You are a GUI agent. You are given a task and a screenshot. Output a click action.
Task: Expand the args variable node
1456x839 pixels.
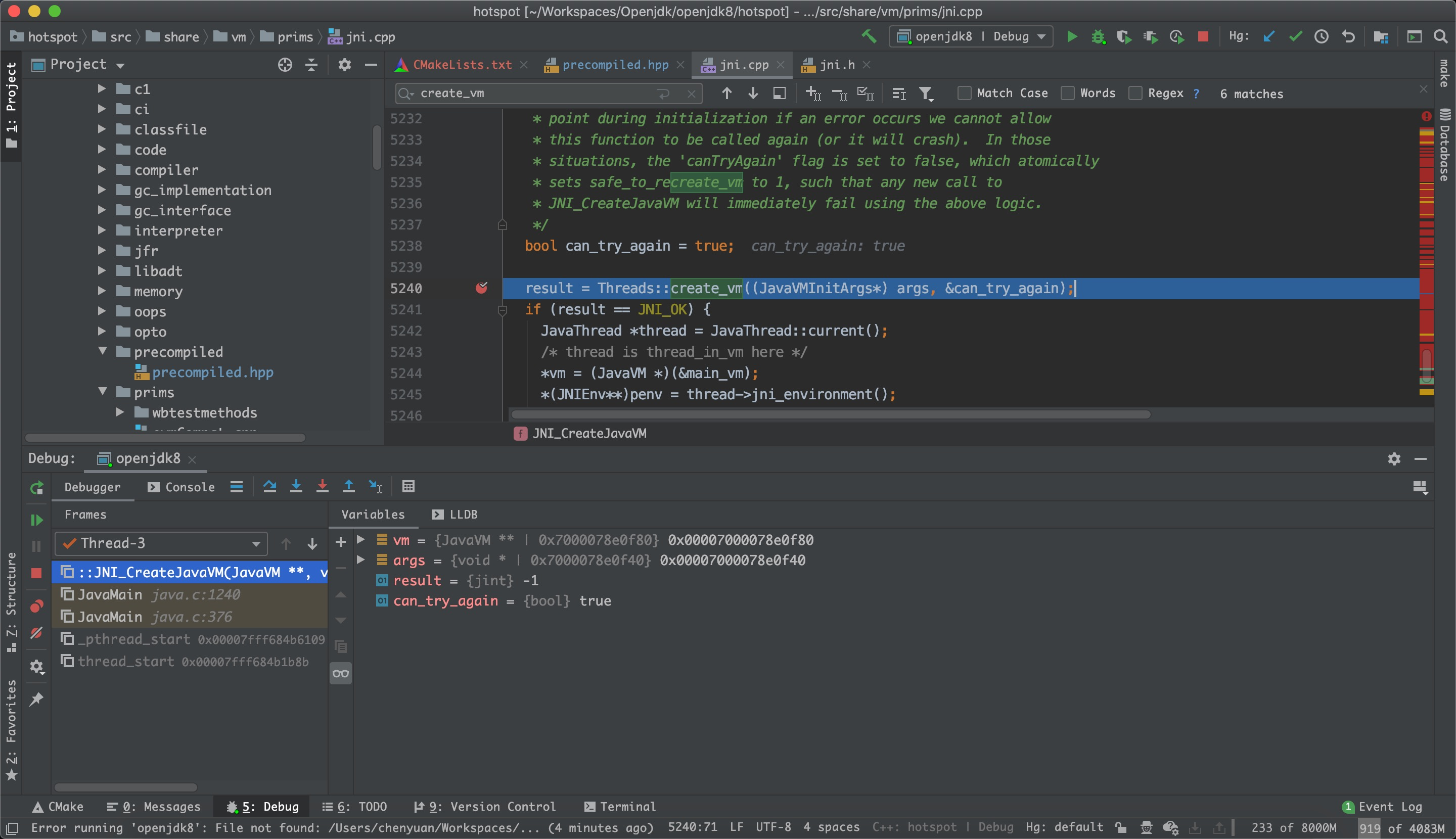point(361,560)
